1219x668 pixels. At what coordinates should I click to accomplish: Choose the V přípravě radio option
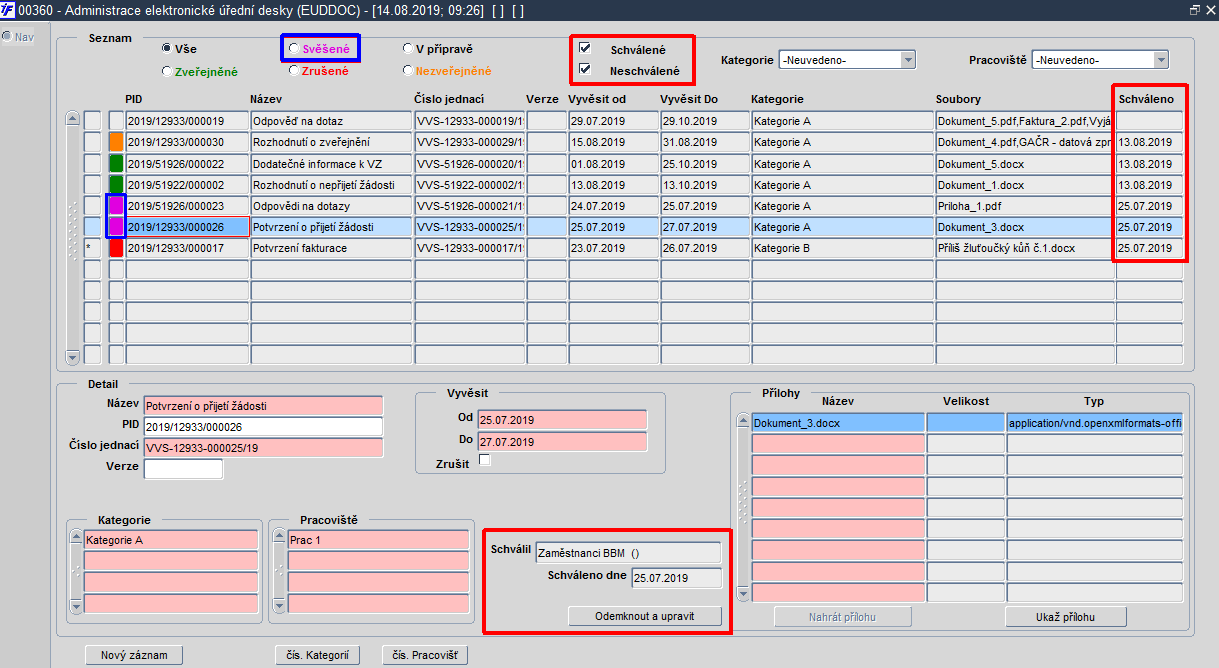407,48
